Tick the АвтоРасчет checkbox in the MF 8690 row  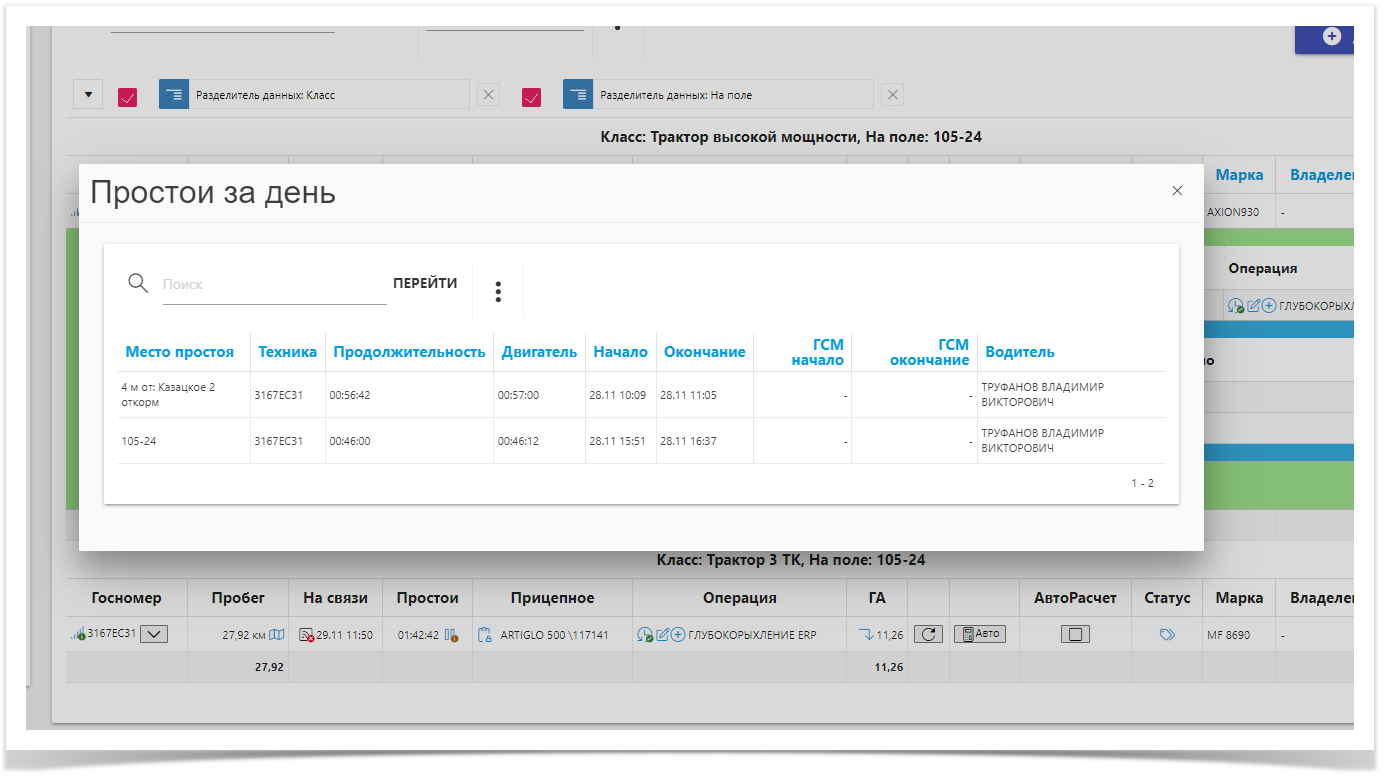(x=1075, y=635)
